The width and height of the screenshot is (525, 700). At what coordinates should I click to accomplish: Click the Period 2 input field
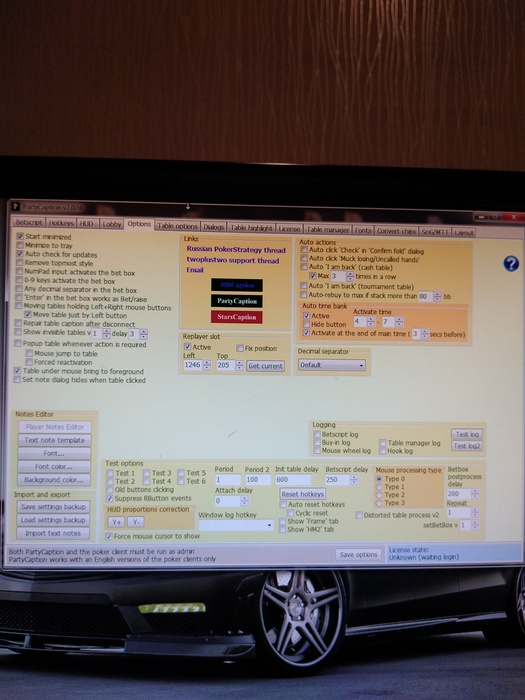pyautogui.click(x=258, y=479)
